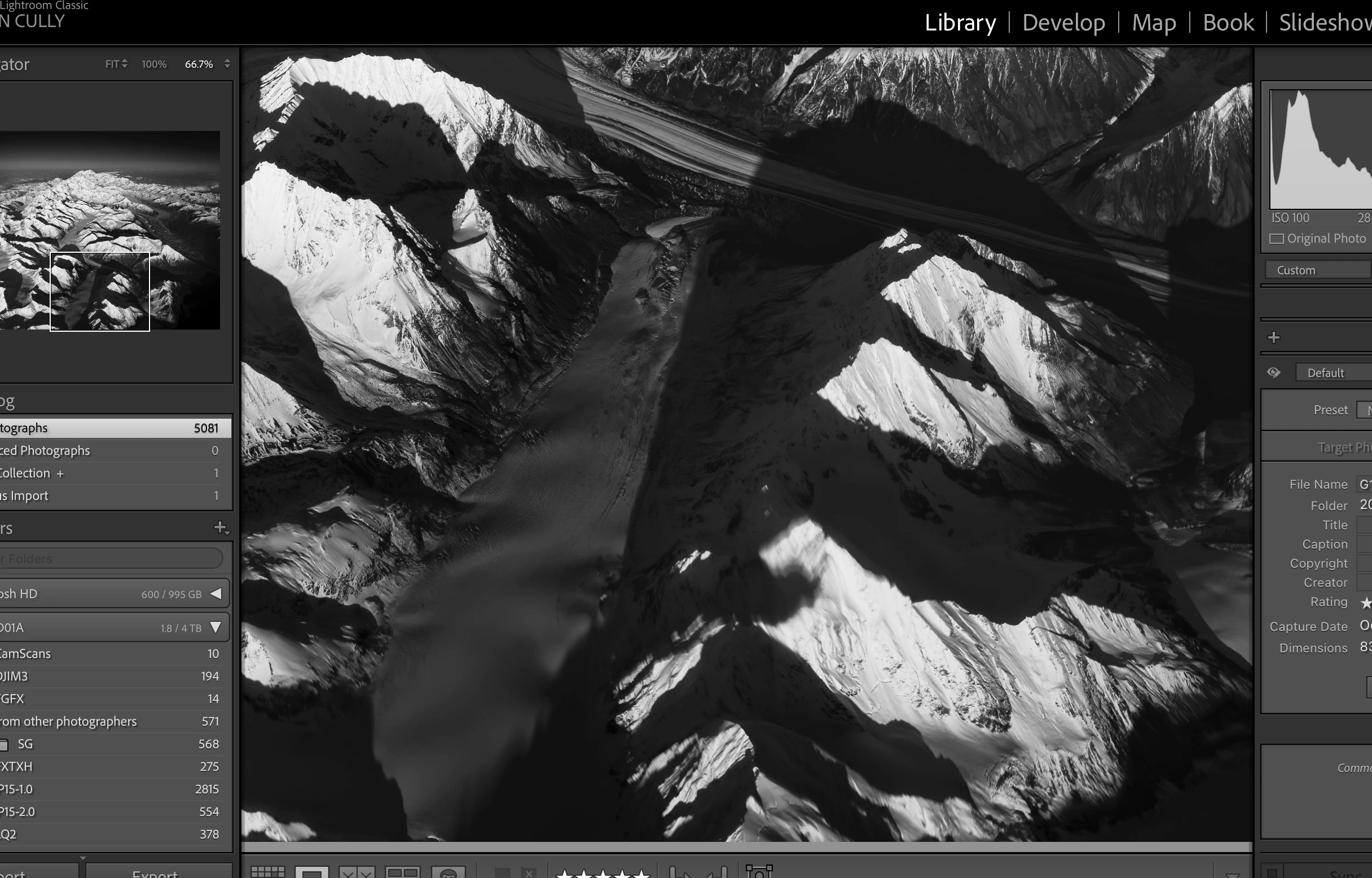Switch to the Develop module

(x=1063, y=23)
